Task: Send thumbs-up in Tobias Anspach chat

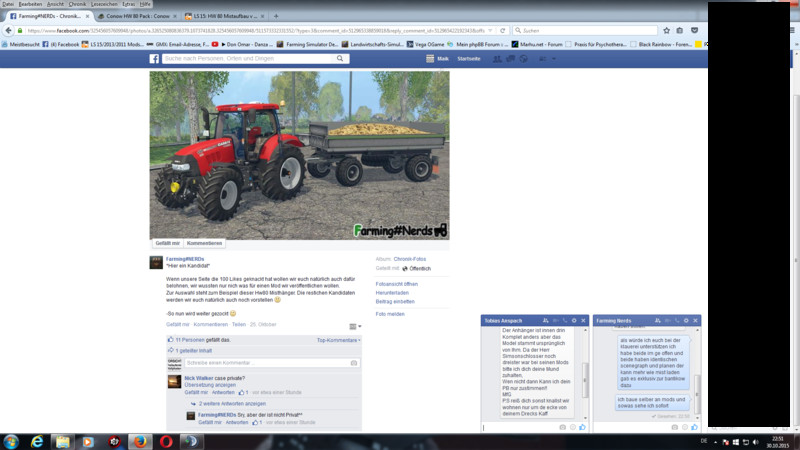Action: (x=582, y=427)
